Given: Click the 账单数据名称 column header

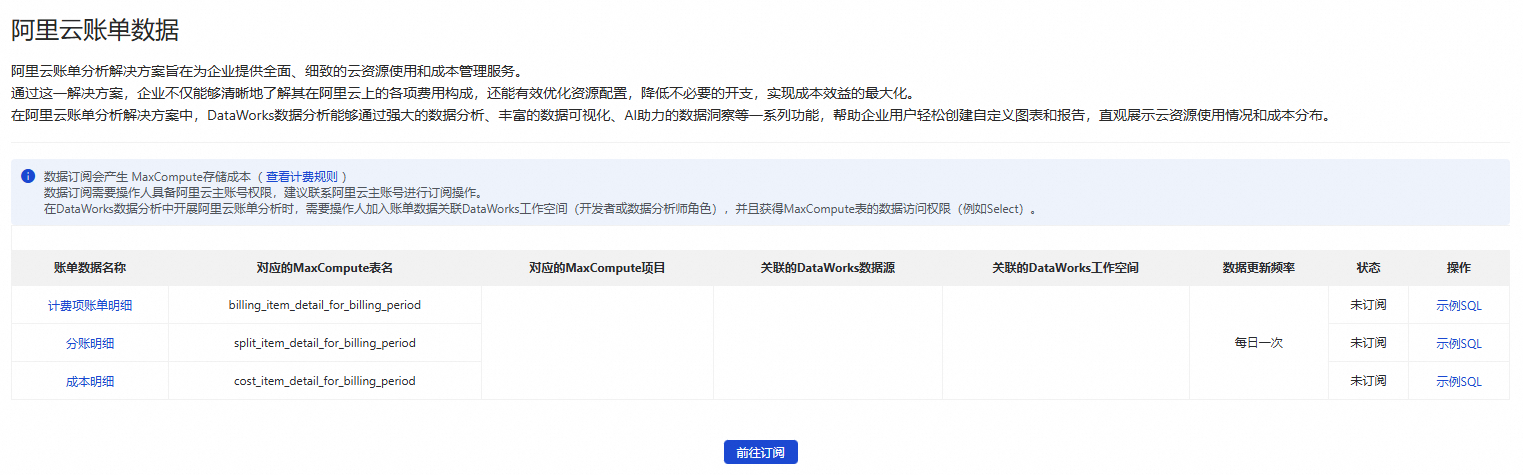Looking at the screenshot, I should tap(90, 268).
